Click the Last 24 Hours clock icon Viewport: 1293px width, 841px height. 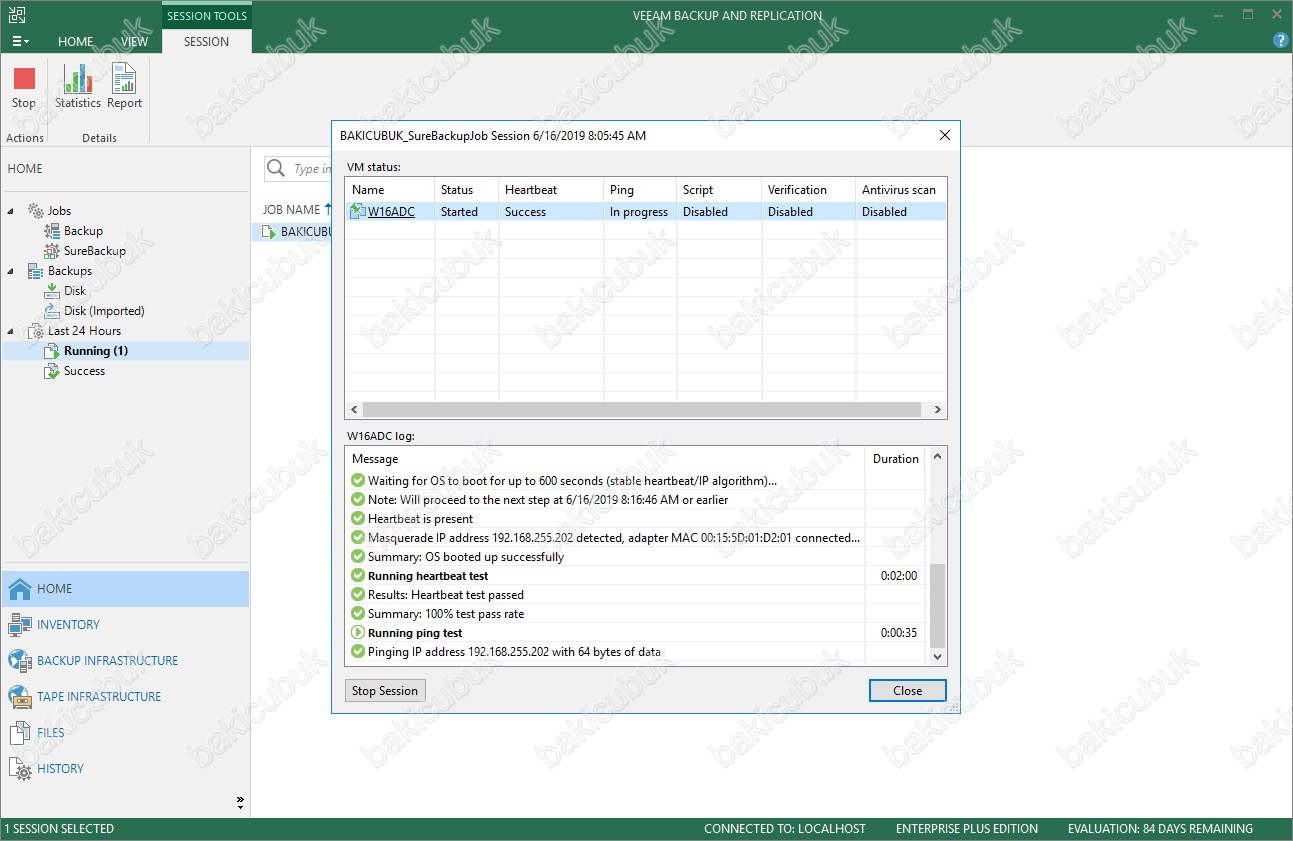36,331
